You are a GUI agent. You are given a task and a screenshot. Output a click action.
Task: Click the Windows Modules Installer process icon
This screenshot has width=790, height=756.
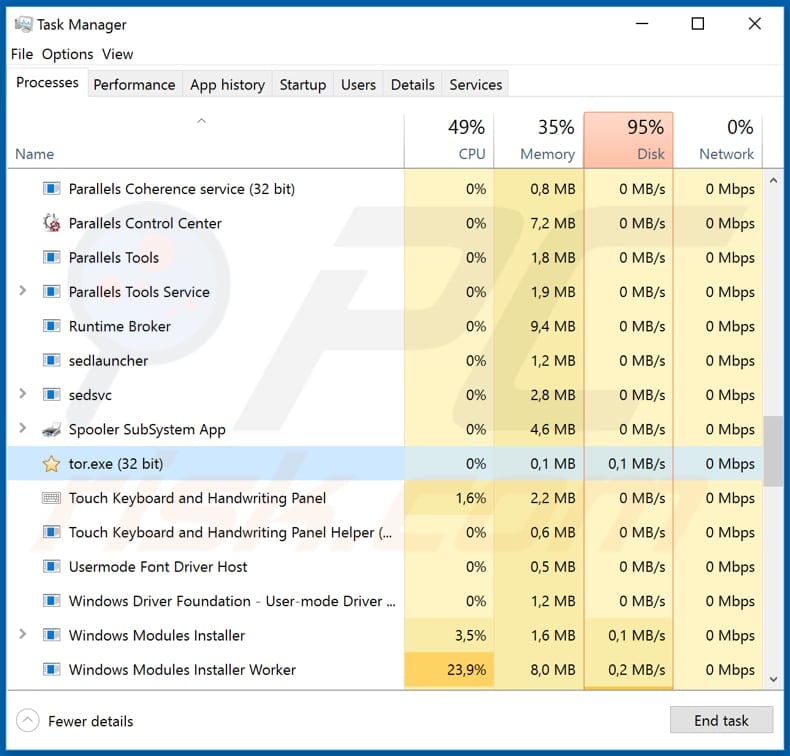(x=51, y=635)
